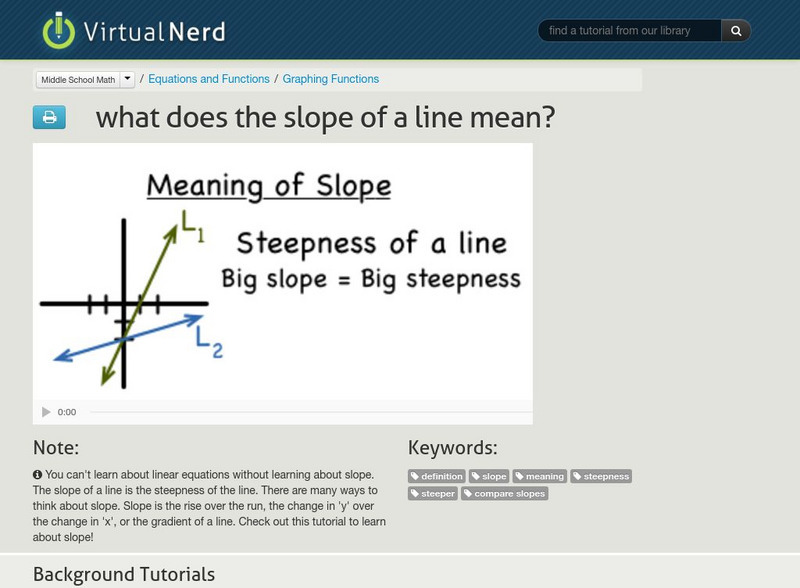Click the Meaning of Slope video thumbnail
This screenshot has width=800, height=588.
[283, 272]
